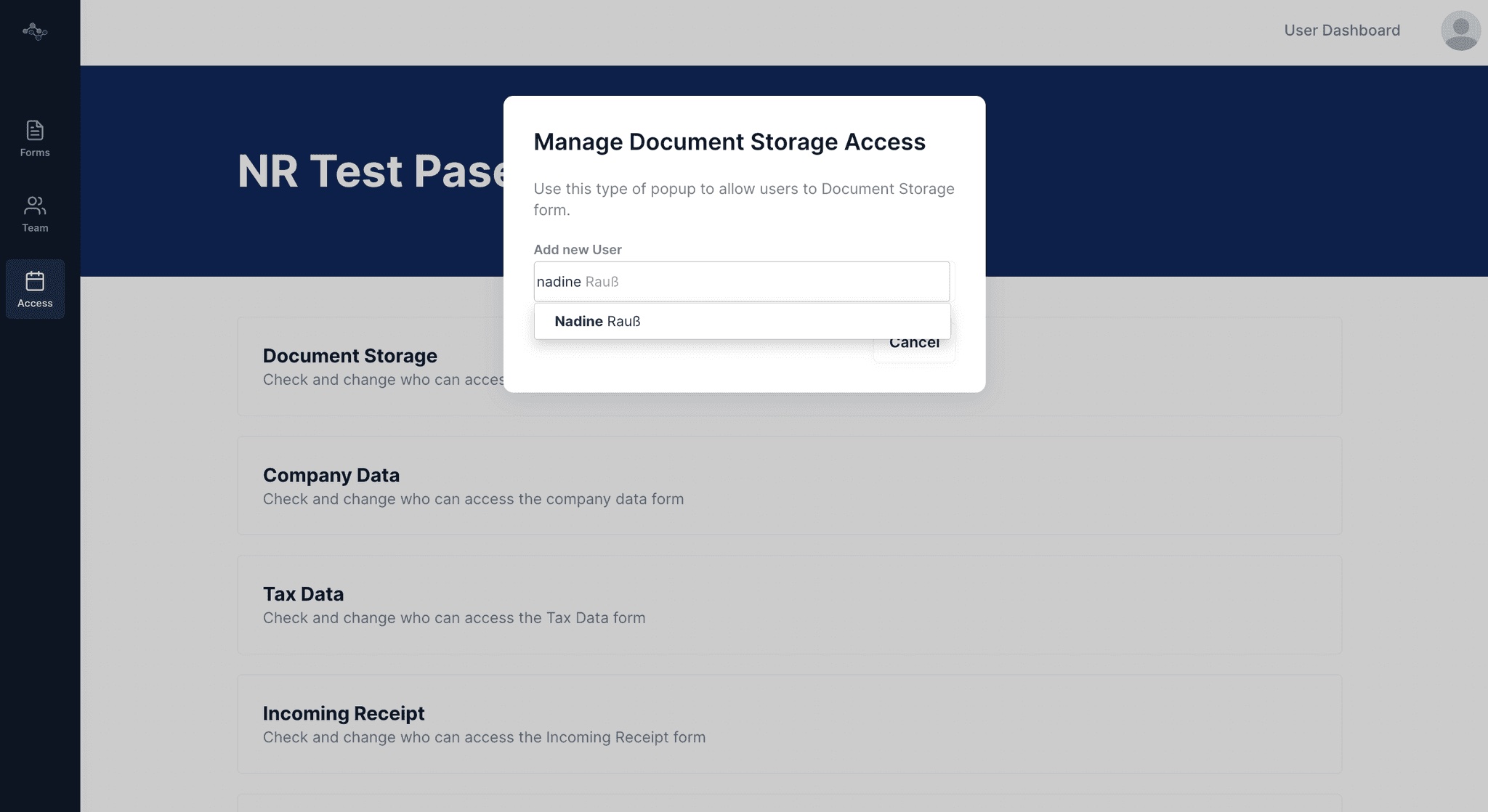Open the Incoming Receipt access card

pos(790,724)
